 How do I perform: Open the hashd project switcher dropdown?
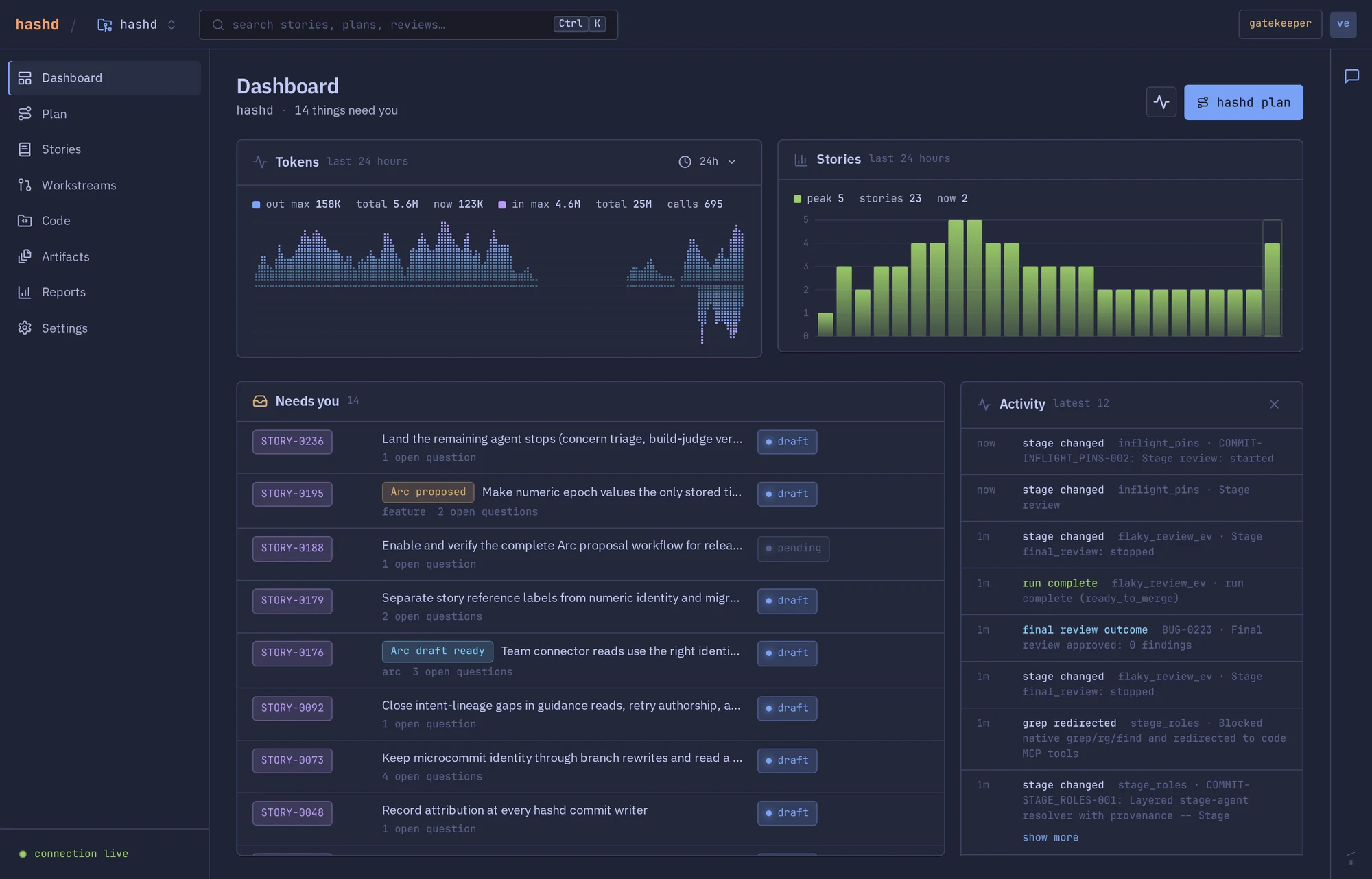tap(137, 25)
